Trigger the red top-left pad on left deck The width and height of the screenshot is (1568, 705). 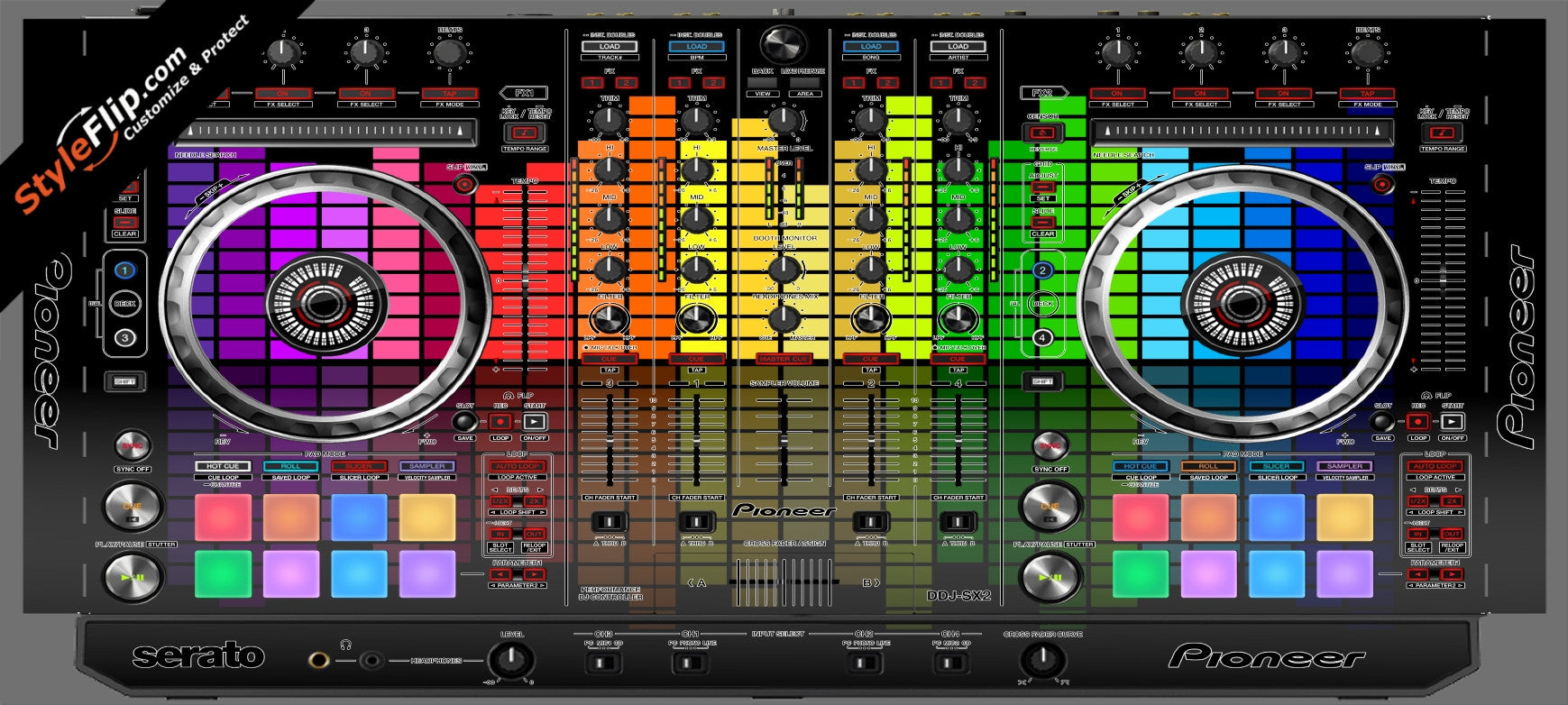223,517
